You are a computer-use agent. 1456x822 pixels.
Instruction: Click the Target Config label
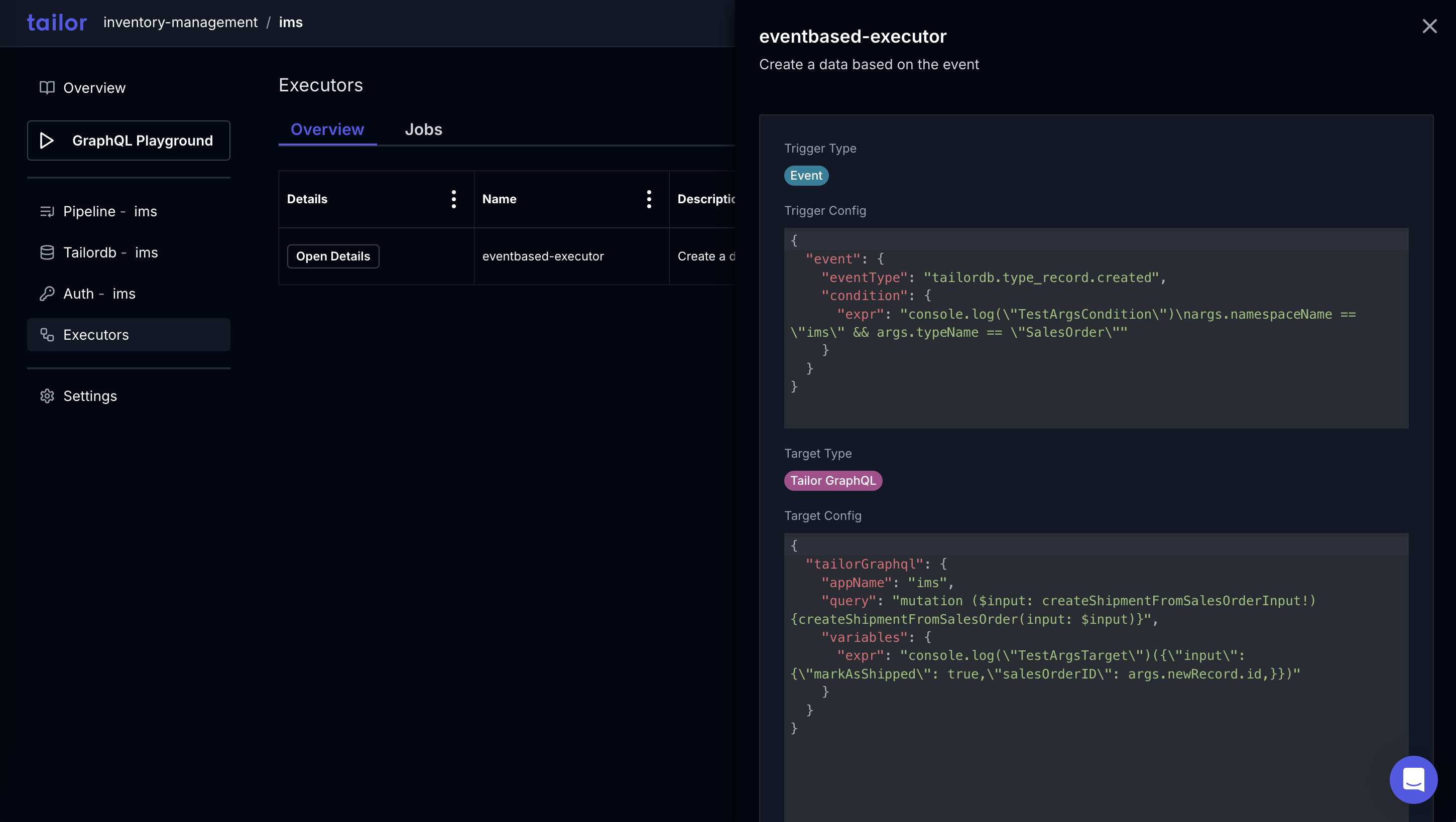[x=823, y=515]
